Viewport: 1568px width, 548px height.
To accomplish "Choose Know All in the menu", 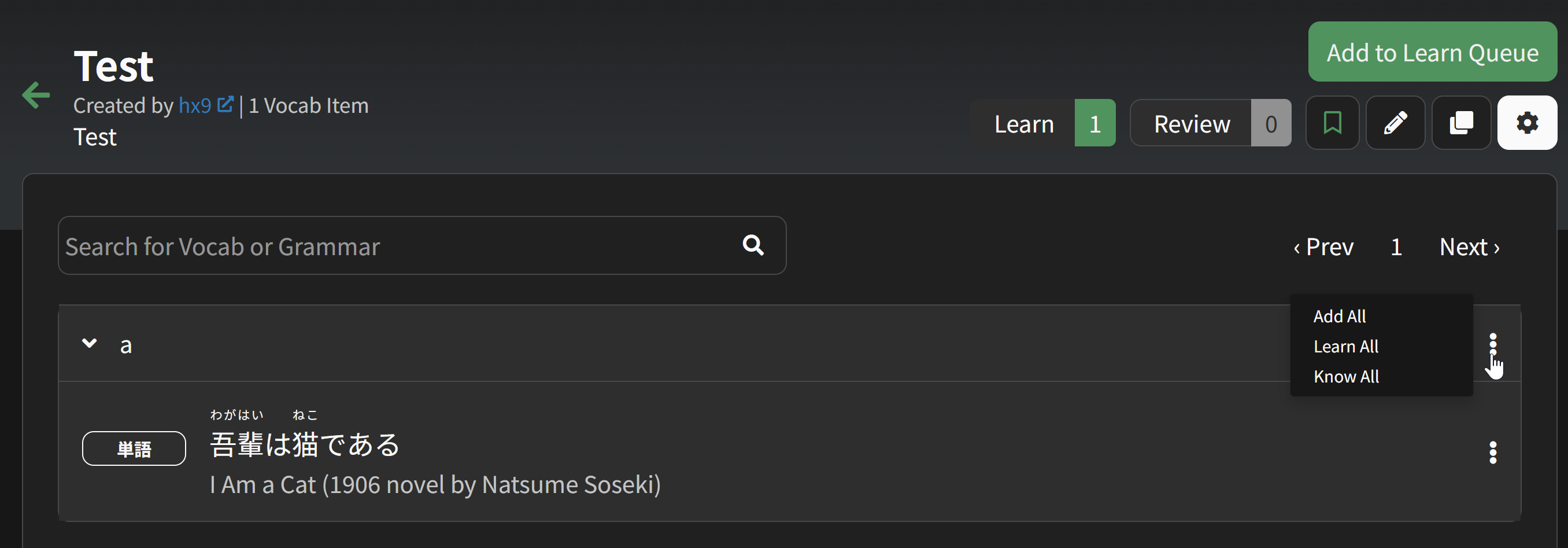I will pyautogui.click(x=1346, y=377).
